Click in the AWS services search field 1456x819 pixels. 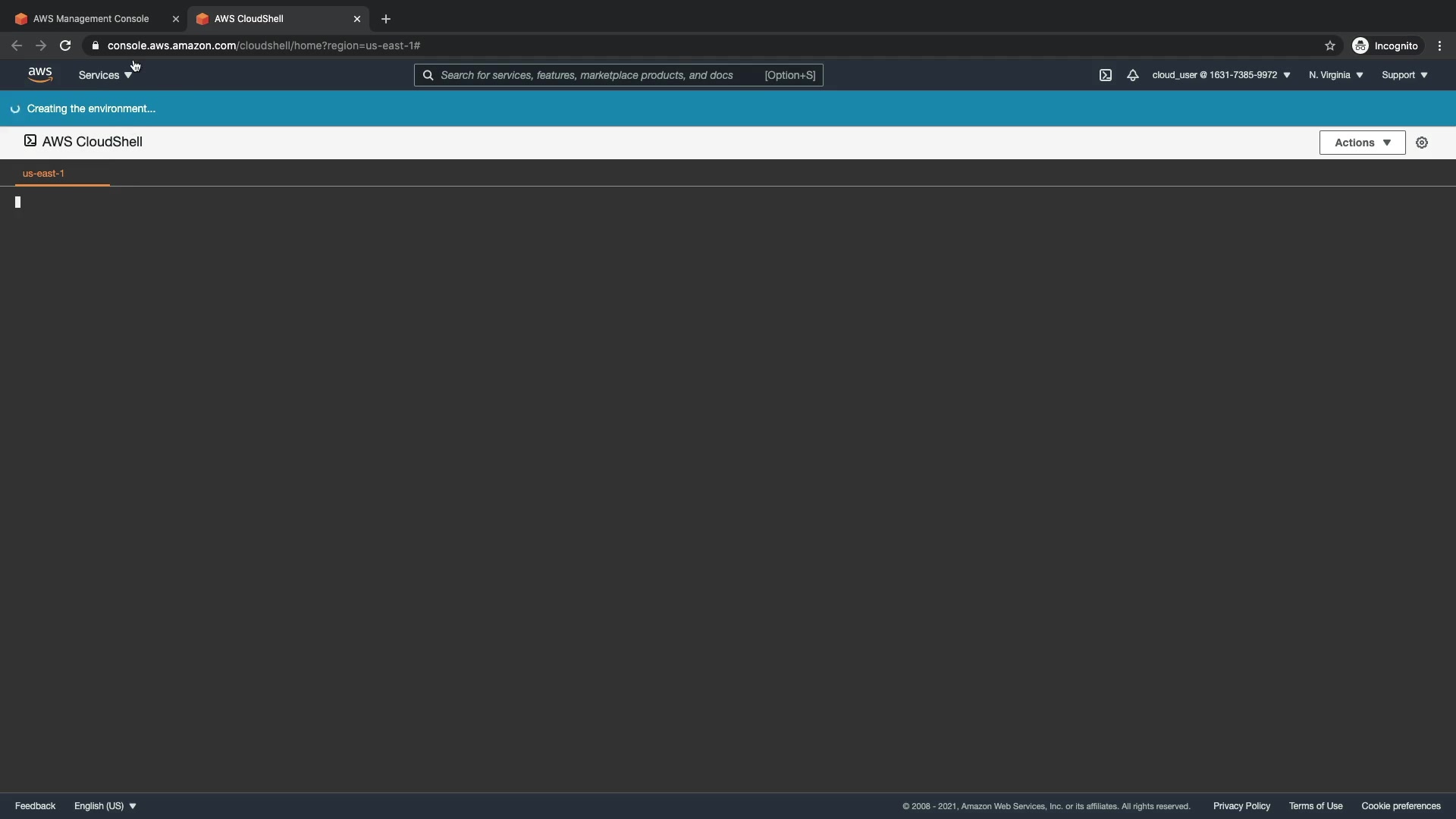[x=599, y=75]
